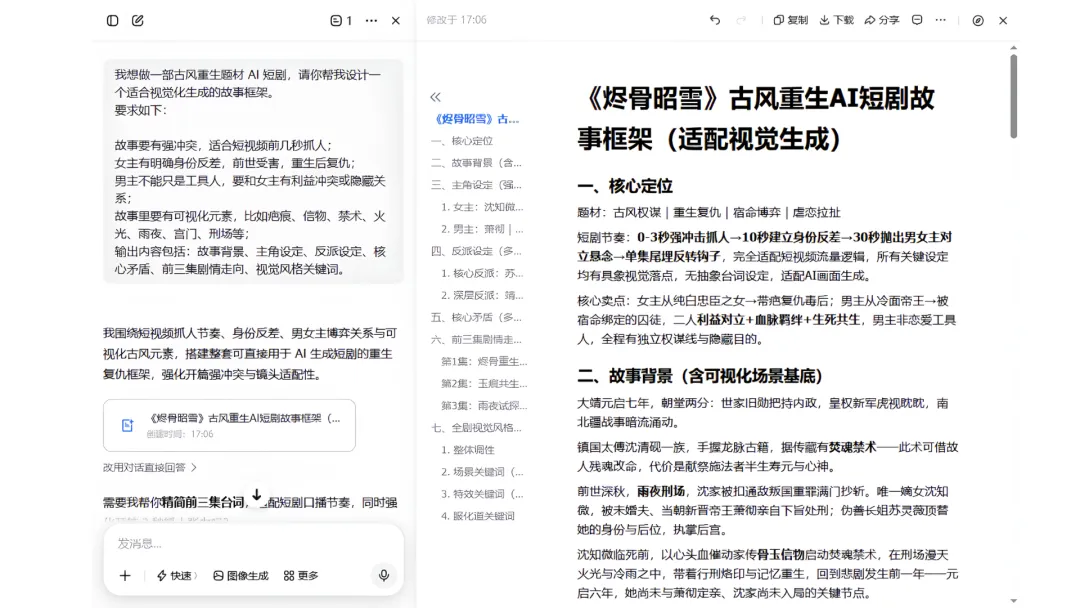1080x608 pixels.
Task: Go to outline item 1. 整体调性
Action: point(468,450)
